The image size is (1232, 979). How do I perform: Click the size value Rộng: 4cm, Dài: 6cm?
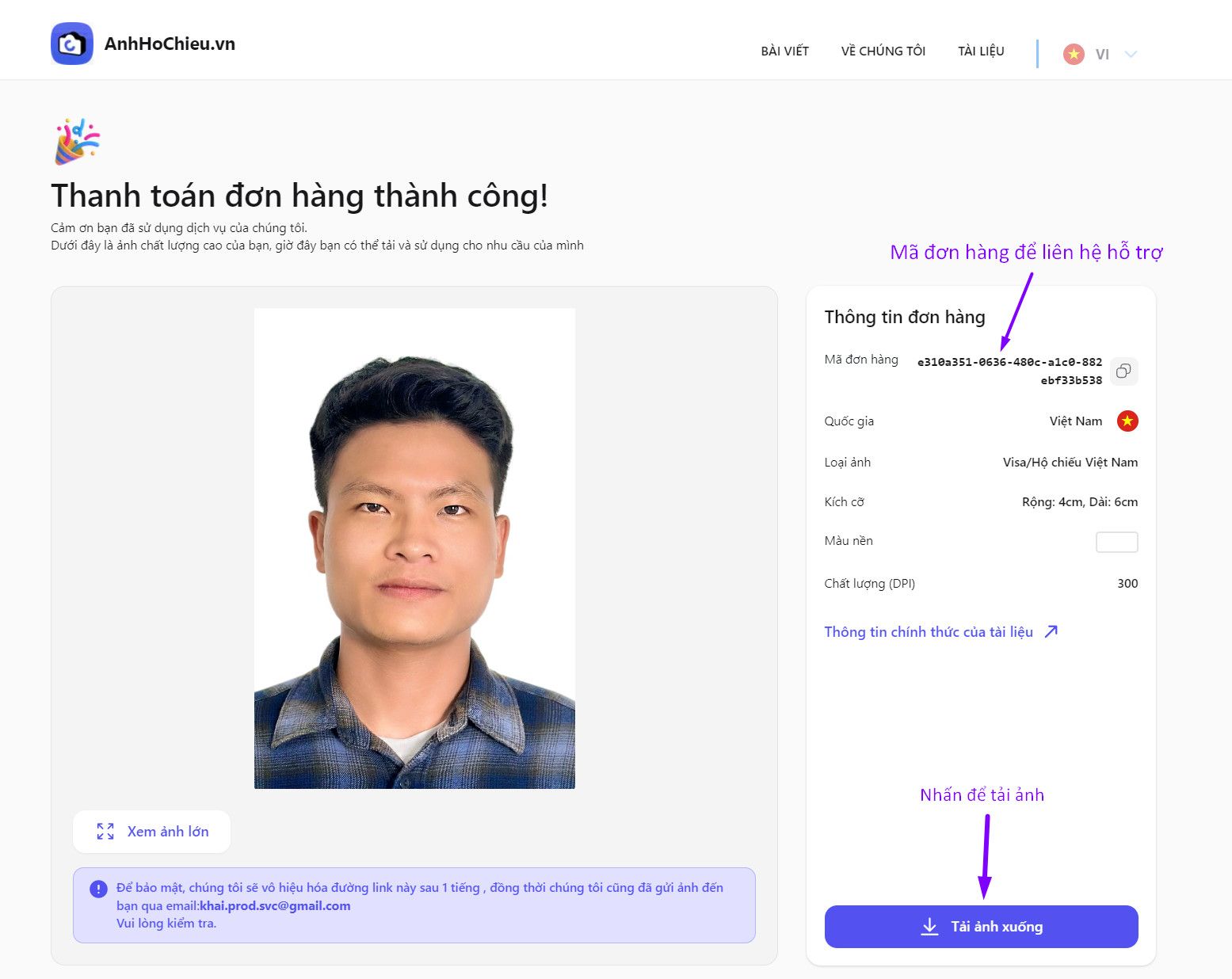coord(1079,502)
